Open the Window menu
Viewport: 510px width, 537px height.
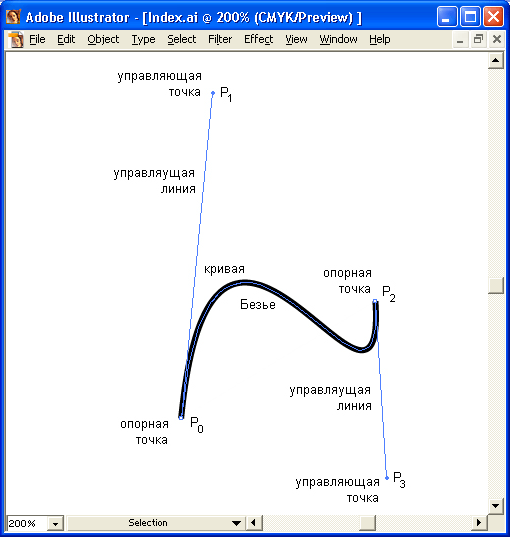338,39
